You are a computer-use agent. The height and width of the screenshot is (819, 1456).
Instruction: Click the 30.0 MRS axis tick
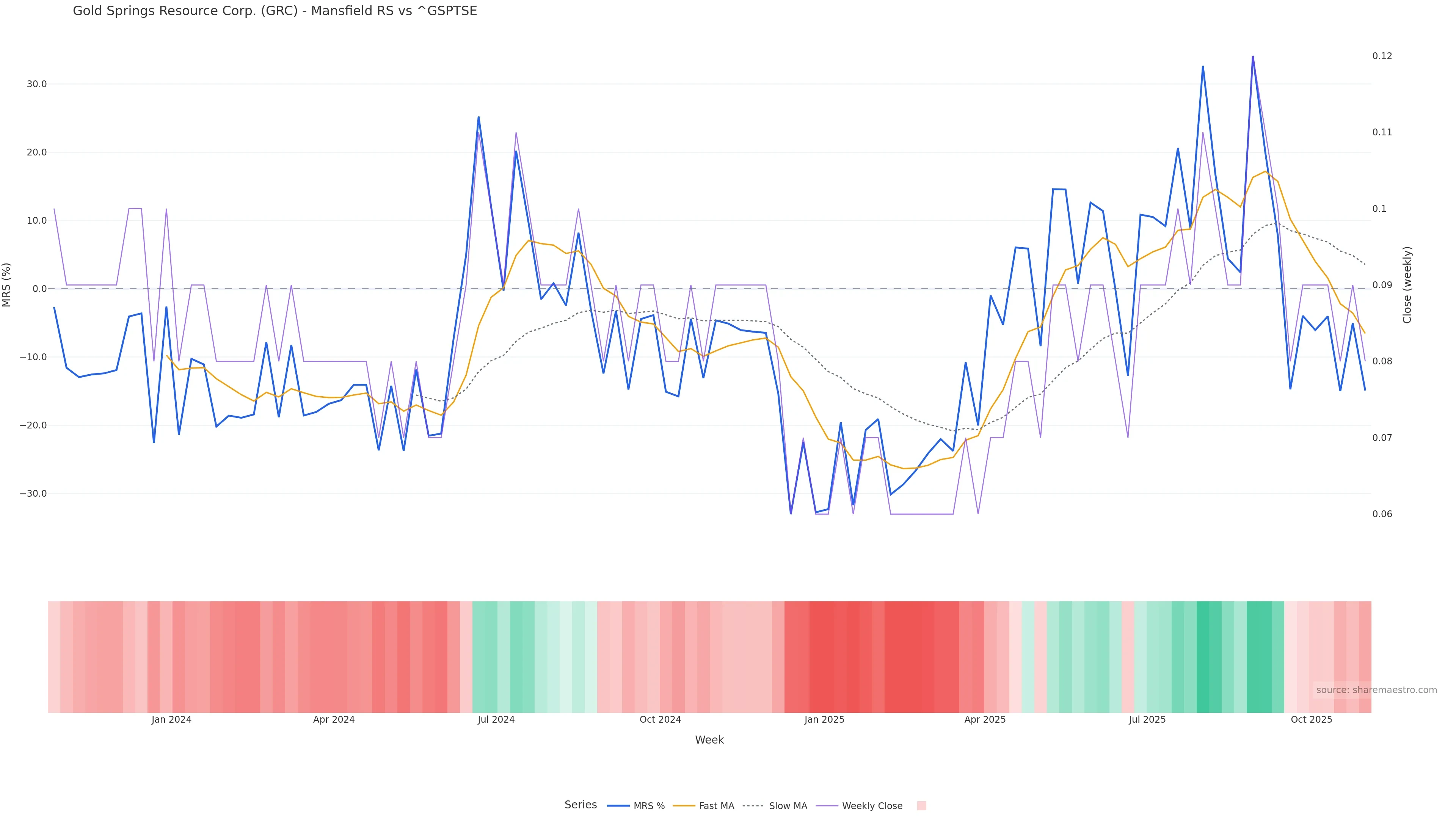pyautogui.click(x=36, y=84)
